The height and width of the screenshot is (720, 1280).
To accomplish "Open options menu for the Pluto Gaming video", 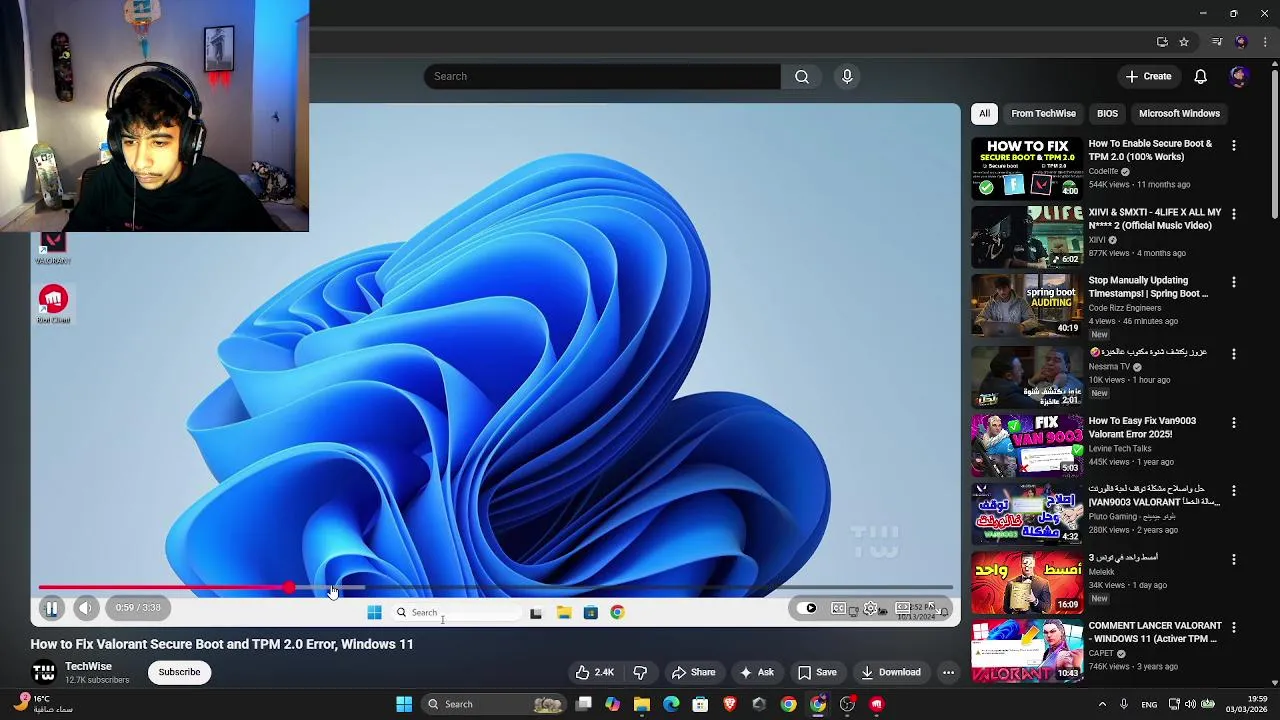I will [1233, 491].
